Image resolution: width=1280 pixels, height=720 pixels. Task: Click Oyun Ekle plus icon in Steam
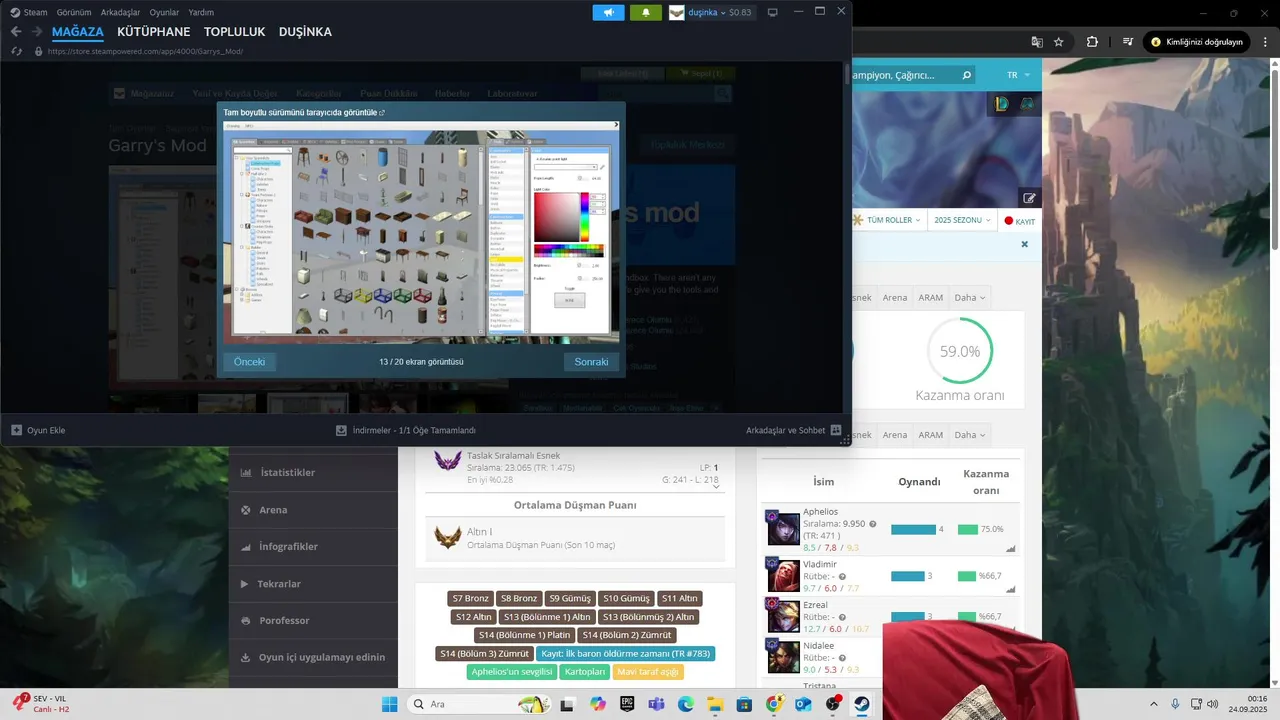[x=16, y=430]
